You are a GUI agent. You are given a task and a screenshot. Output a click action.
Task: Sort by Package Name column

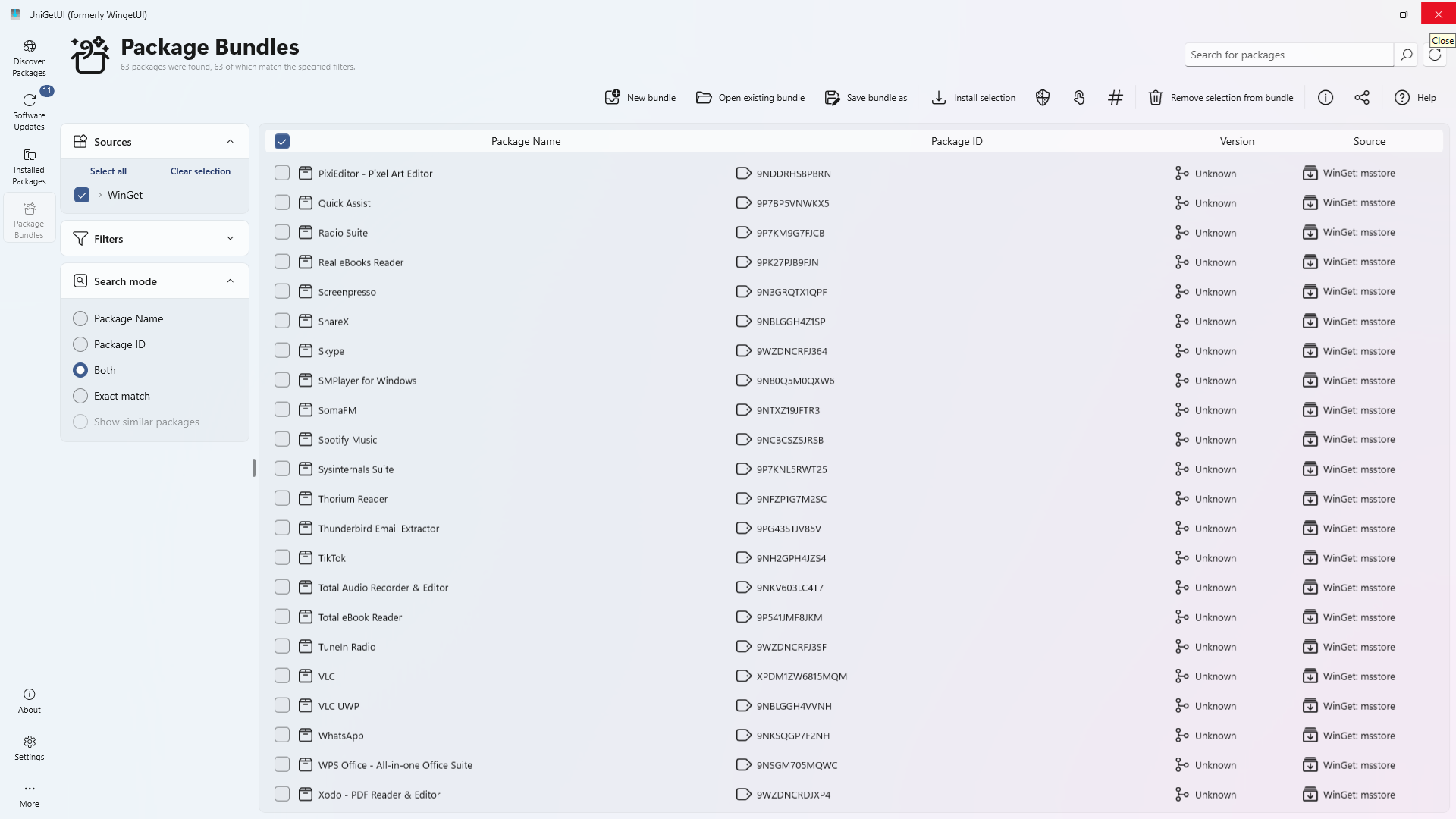tap(526, 141)
